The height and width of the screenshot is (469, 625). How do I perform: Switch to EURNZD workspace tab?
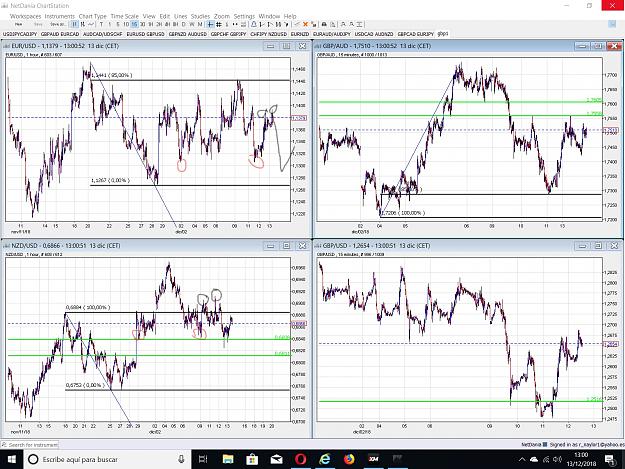coord(300,34)
